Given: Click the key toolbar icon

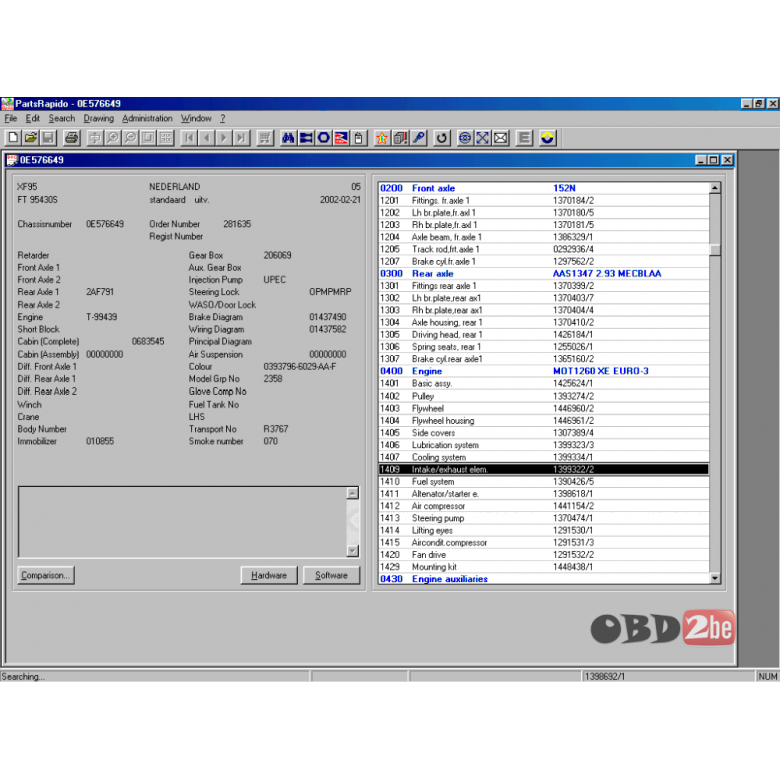Looking at the screenshot, I should coord(418,138).
